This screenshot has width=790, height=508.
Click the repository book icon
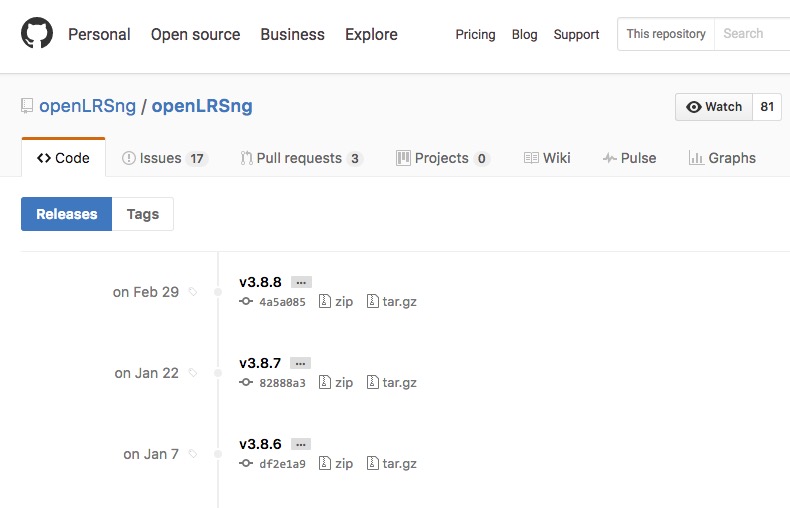click(x=27, y=107)
